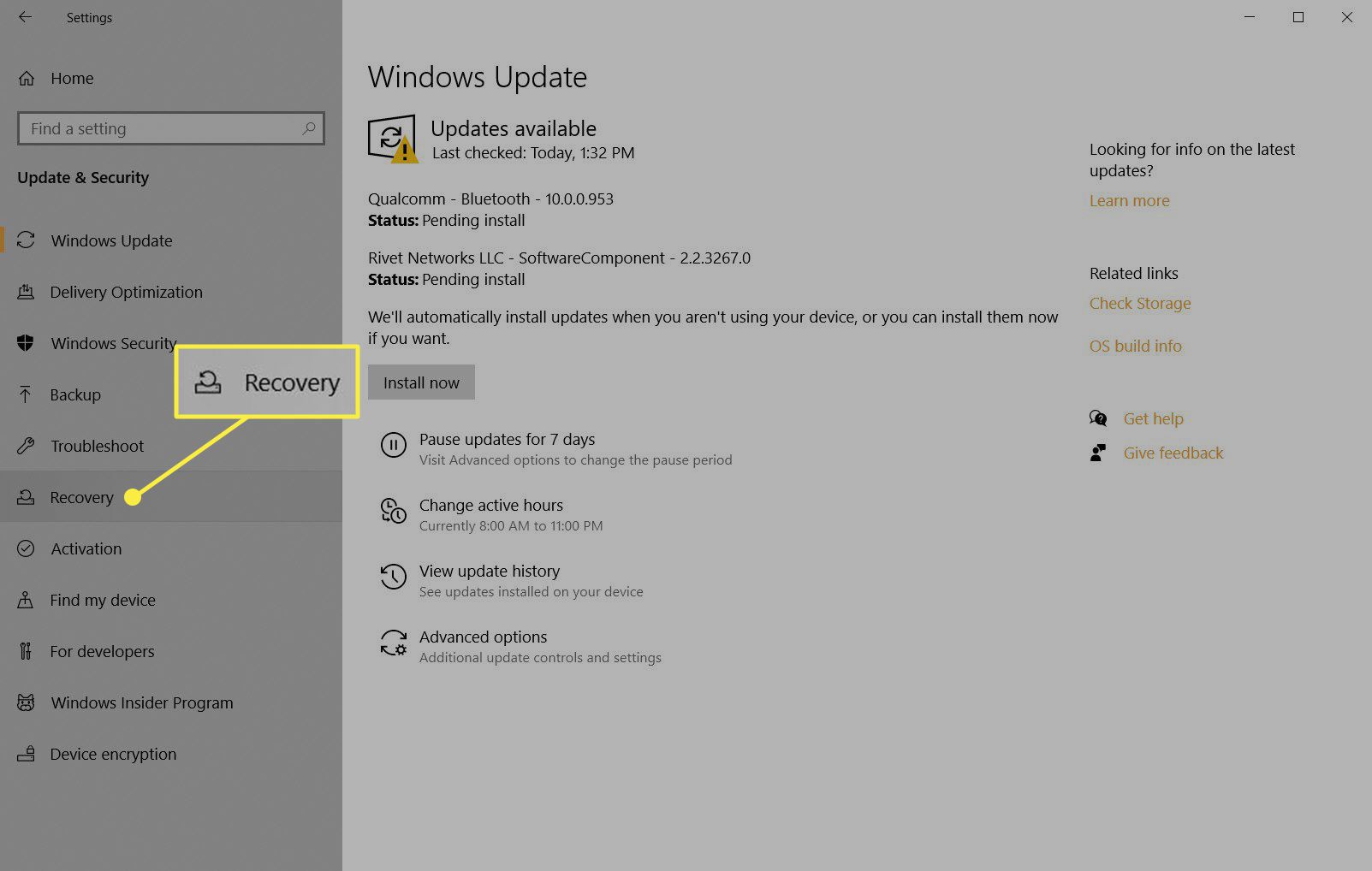Click the Install now button
The height and width of the screenshot is (871, 1372).
[421, 382]
